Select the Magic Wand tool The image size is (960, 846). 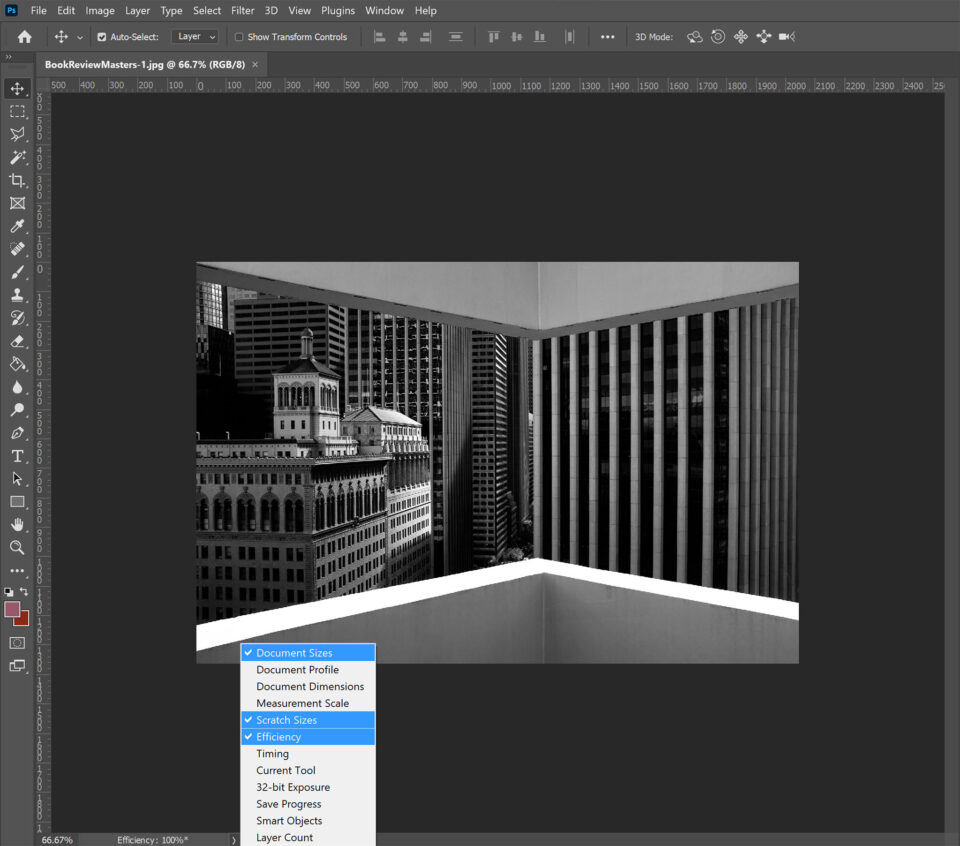pyautogui.click(x=17, y=158)
